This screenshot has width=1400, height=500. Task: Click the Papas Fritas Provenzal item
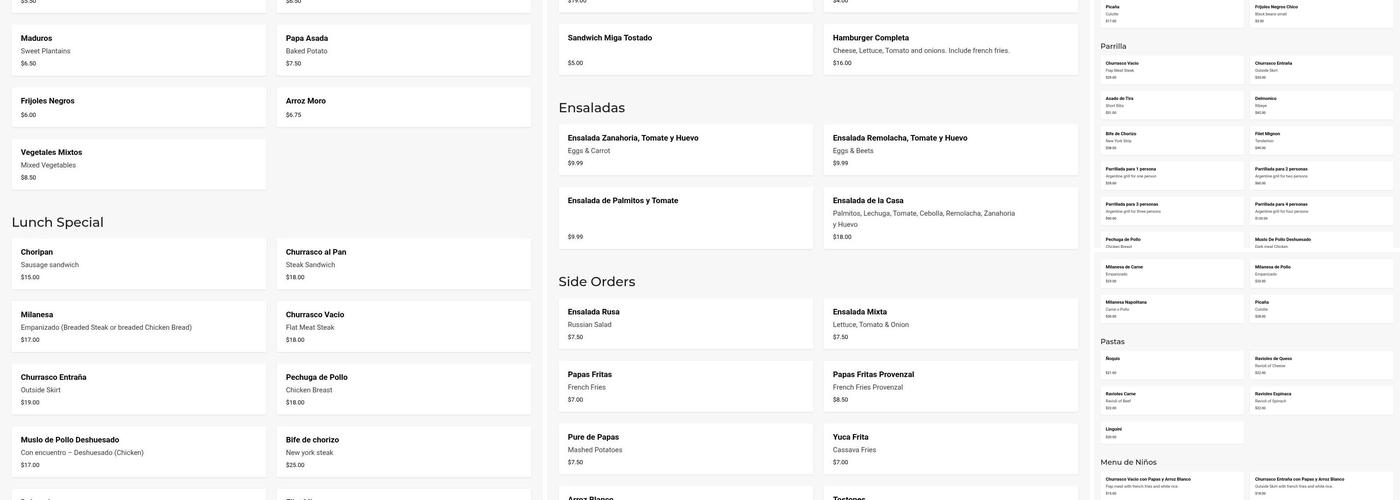(951, 386)
